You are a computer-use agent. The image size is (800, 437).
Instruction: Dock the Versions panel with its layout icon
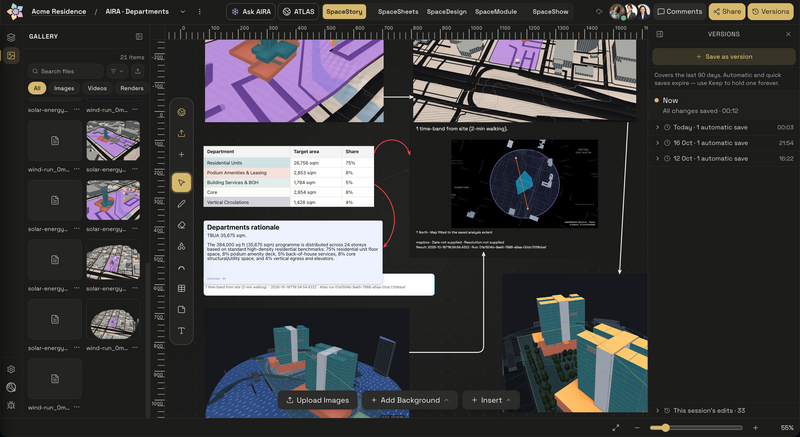pos(660,34)
